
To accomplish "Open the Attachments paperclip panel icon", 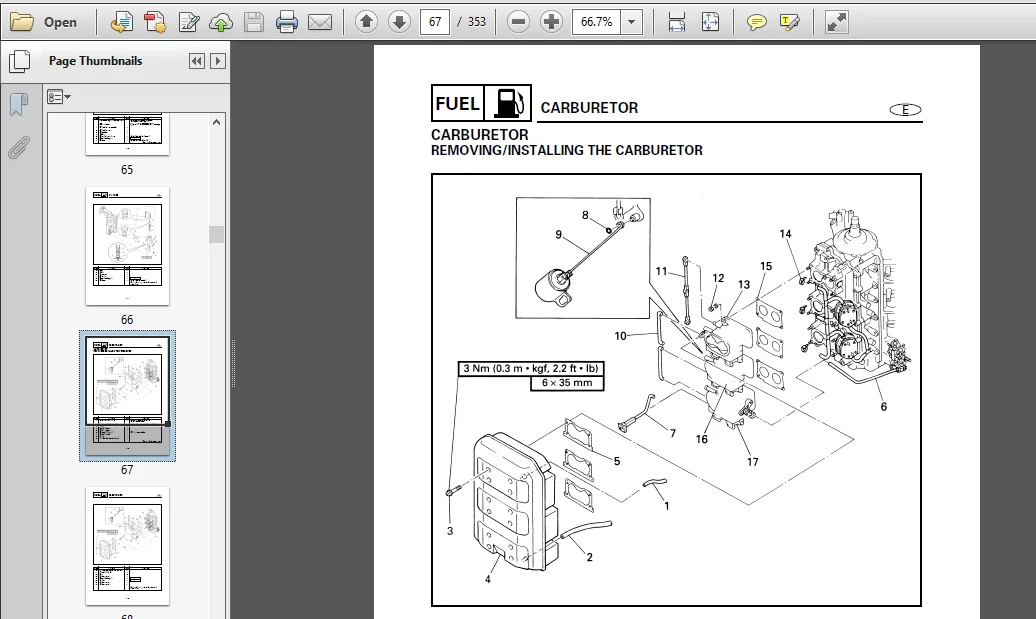I will click(18, 148).
